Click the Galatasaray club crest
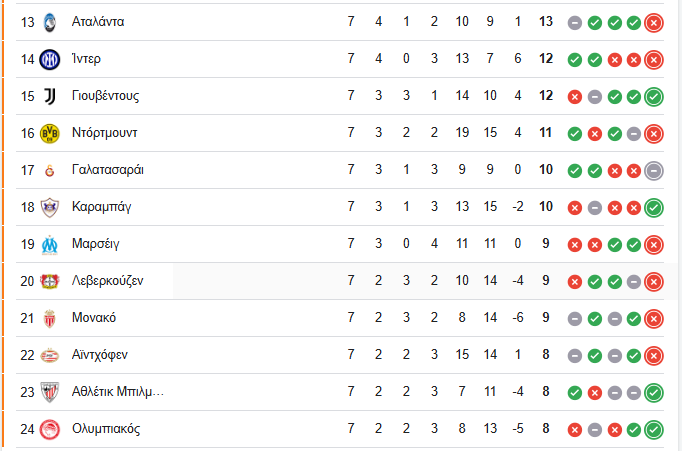This screenshot has height=451, width=682. [49, 170]
